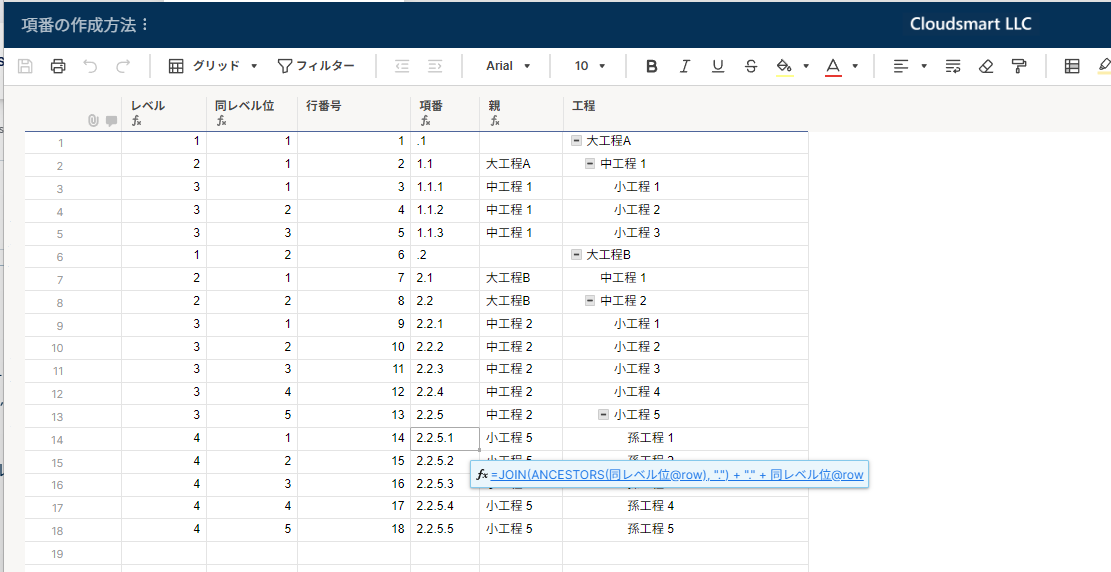Click the text alignment icon
Viewport: 1111px width, 572px height.
(x=901, y=66)
